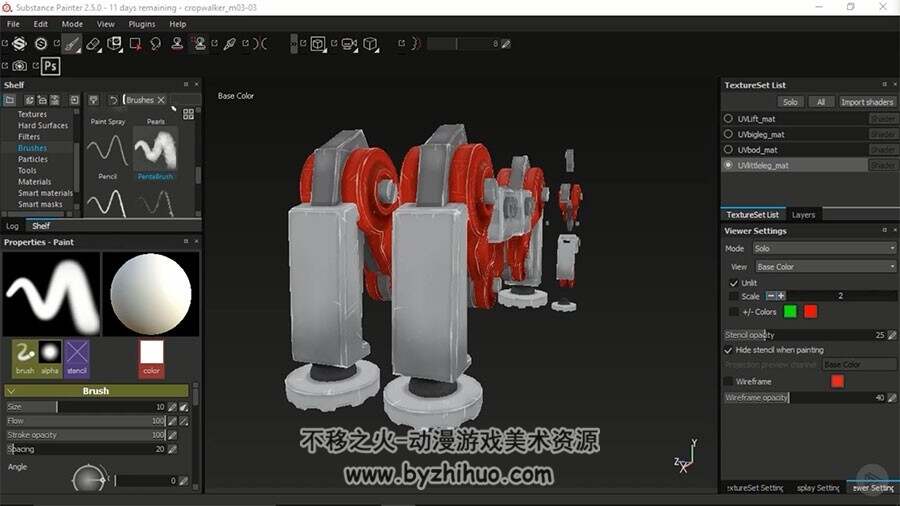Select the Eraser tool
This screenshot has height=506, width=900.
point(93,44)
